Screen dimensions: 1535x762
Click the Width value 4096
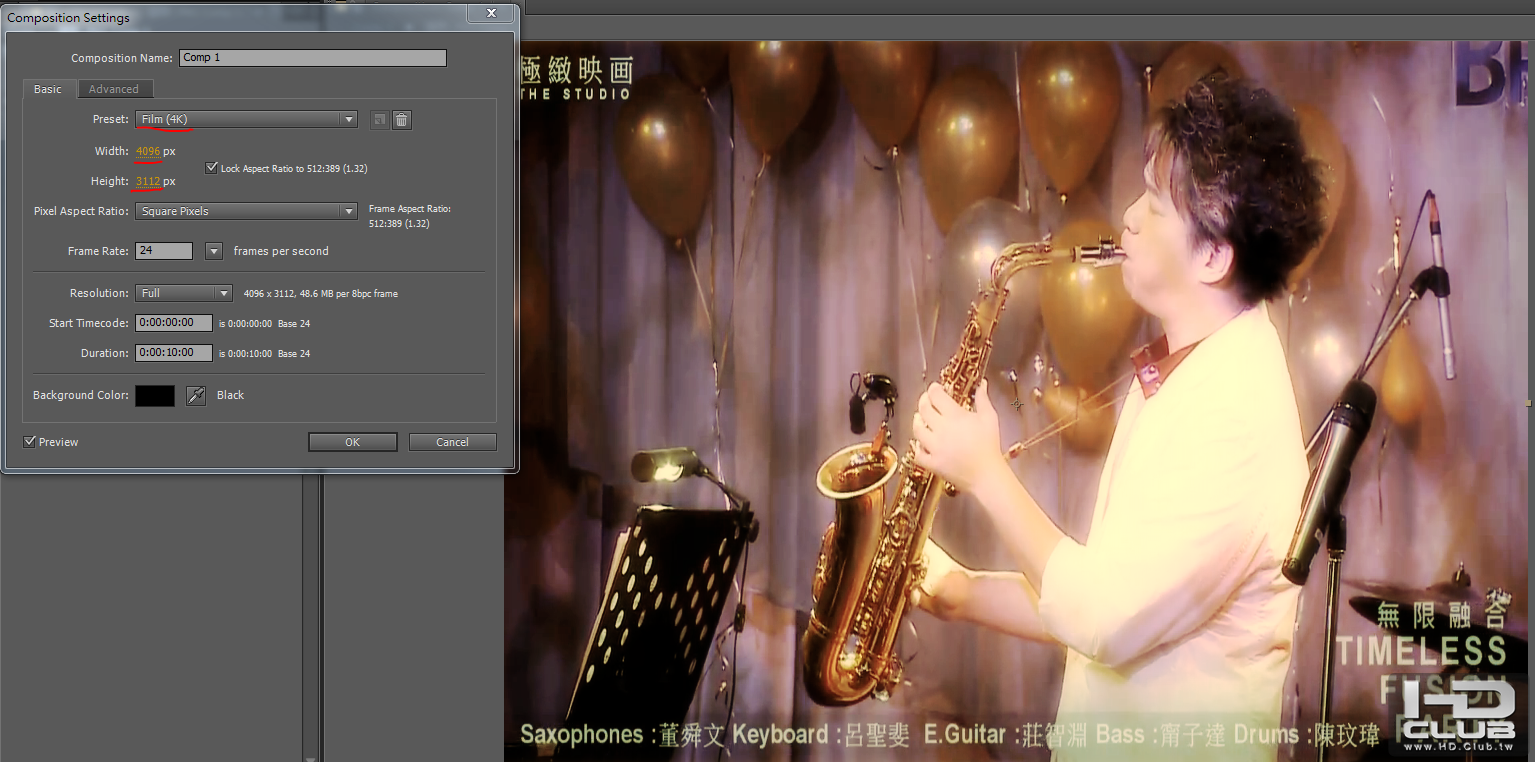(148, 152)
